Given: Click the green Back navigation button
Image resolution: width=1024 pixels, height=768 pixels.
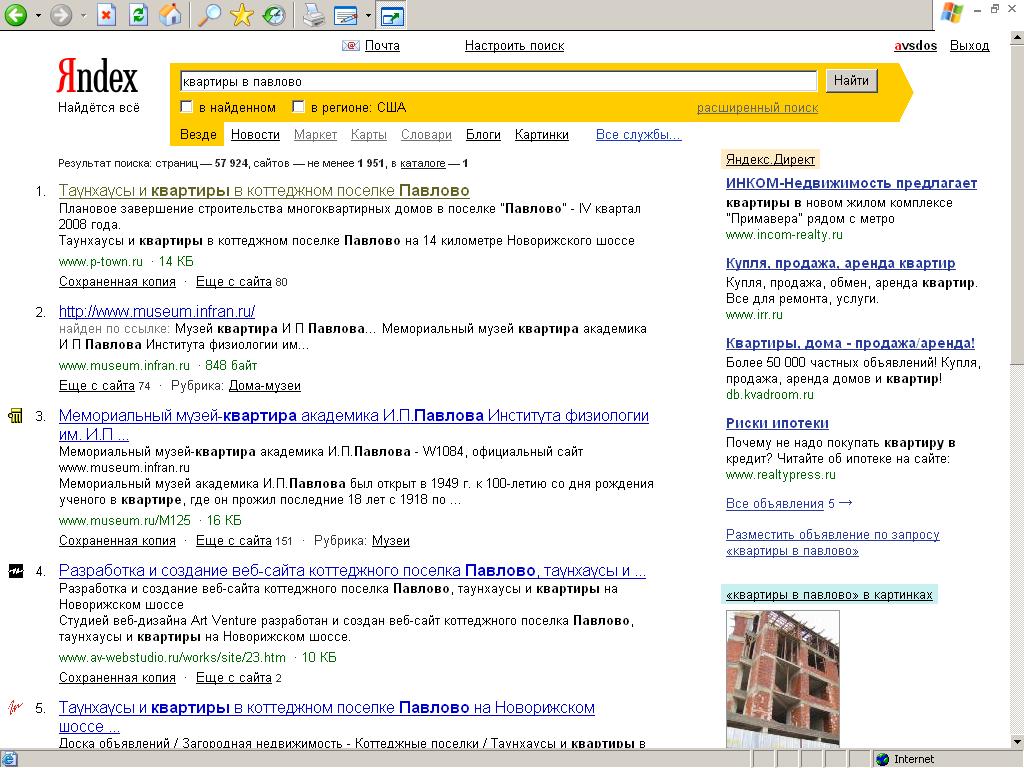Looking at the screenshot, I should tap(16, 14).
